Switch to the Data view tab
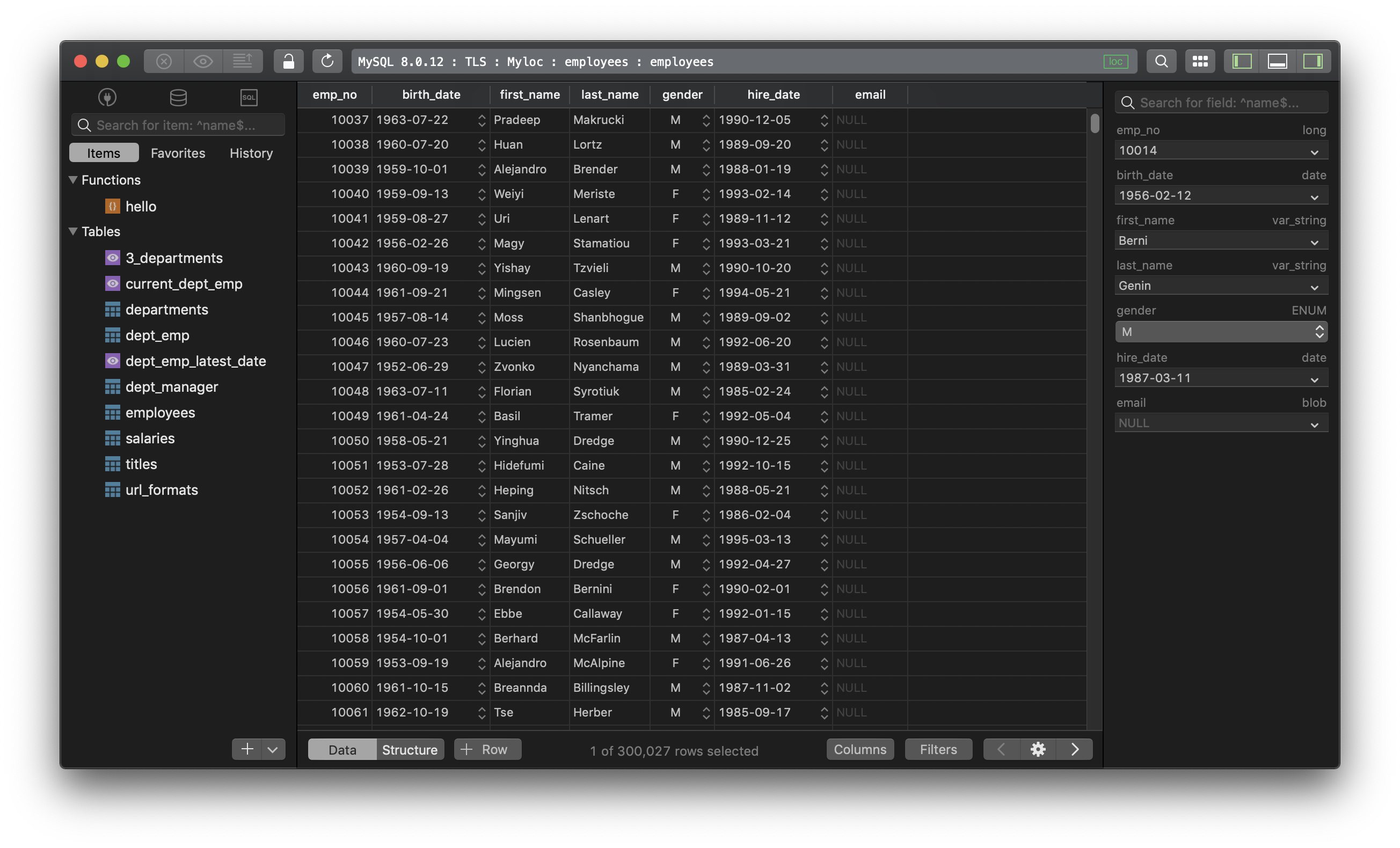Viewport: 1400px width, 848px height. (342, 750)
